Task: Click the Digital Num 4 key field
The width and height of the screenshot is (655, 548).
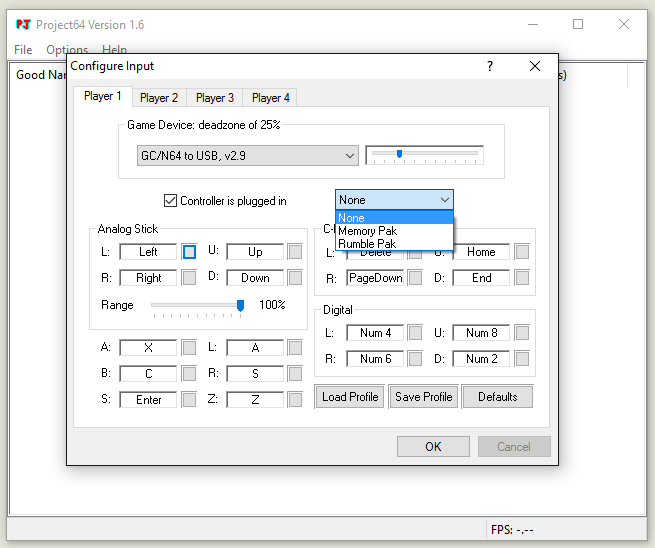Action: click(x=375, y=333)
